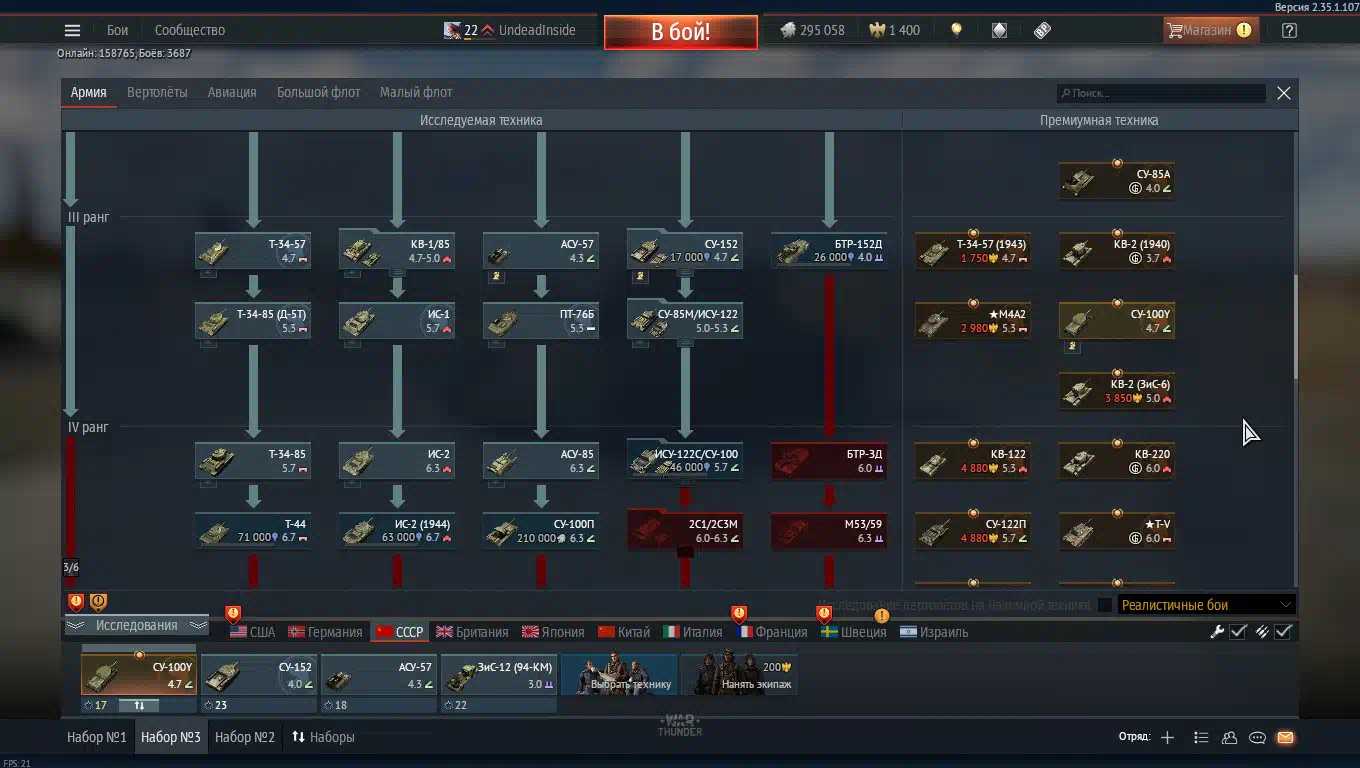Select the locked БТР-ЗД vehicle card
The width and height of the screenshot is (1360, 768).
(x=829, y=461)
